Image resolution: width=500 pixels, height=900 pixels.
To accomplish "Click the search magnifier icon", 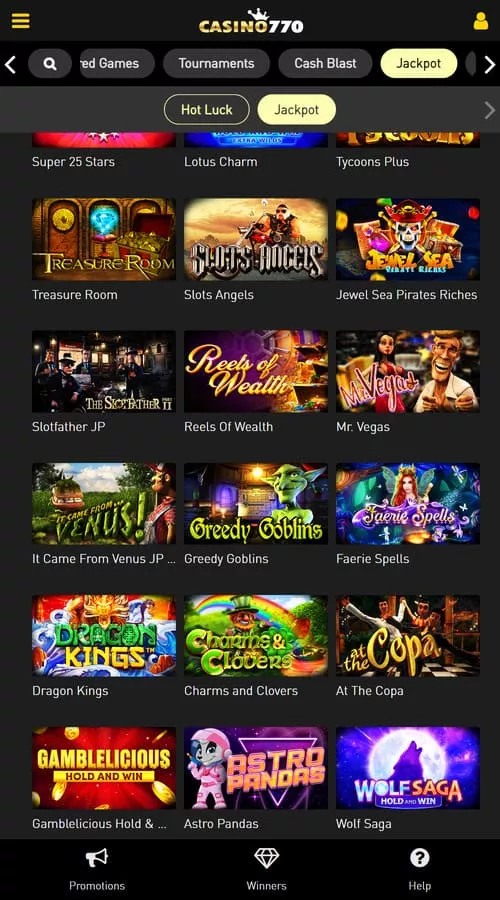I will tap(50, 64).
